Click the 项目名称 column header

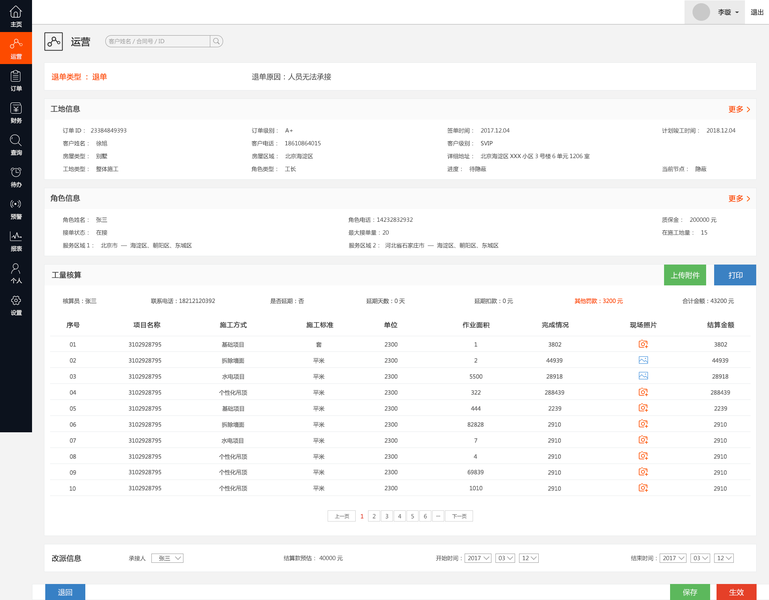click(147, 325)
